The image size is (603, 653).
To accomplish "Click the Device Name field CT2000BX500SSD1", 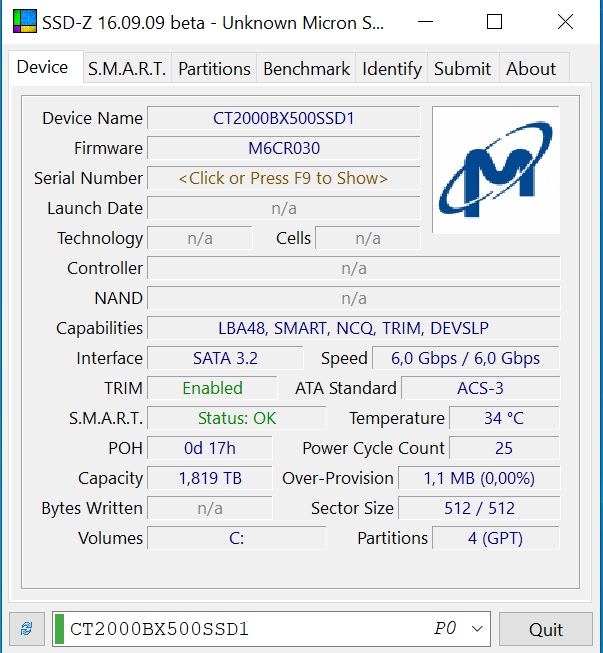I will pyautogui.click(x=283, y=118).
